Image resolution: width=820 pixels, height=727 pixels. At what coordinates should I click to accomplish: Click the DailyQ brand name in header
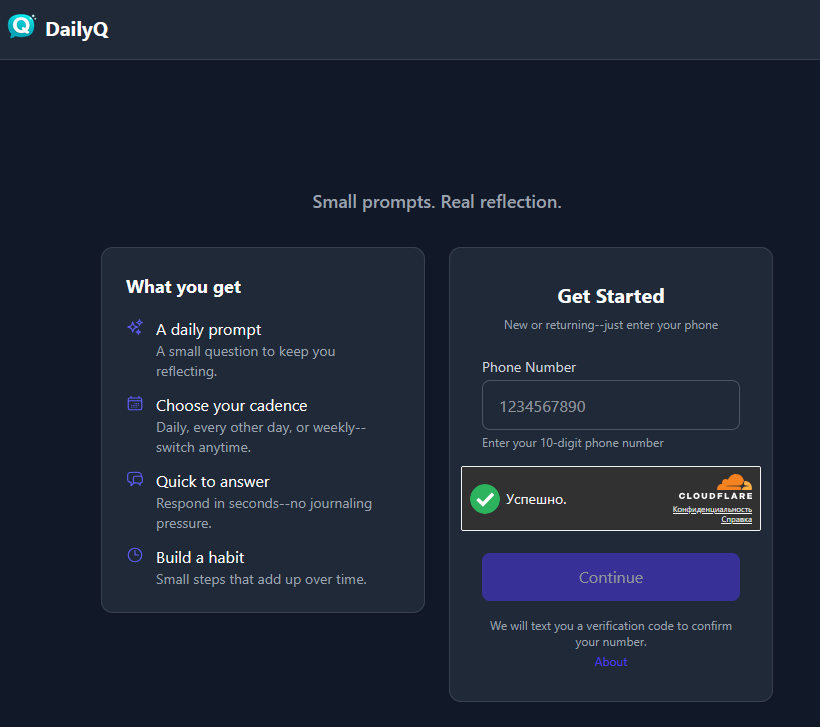(77, 30)
